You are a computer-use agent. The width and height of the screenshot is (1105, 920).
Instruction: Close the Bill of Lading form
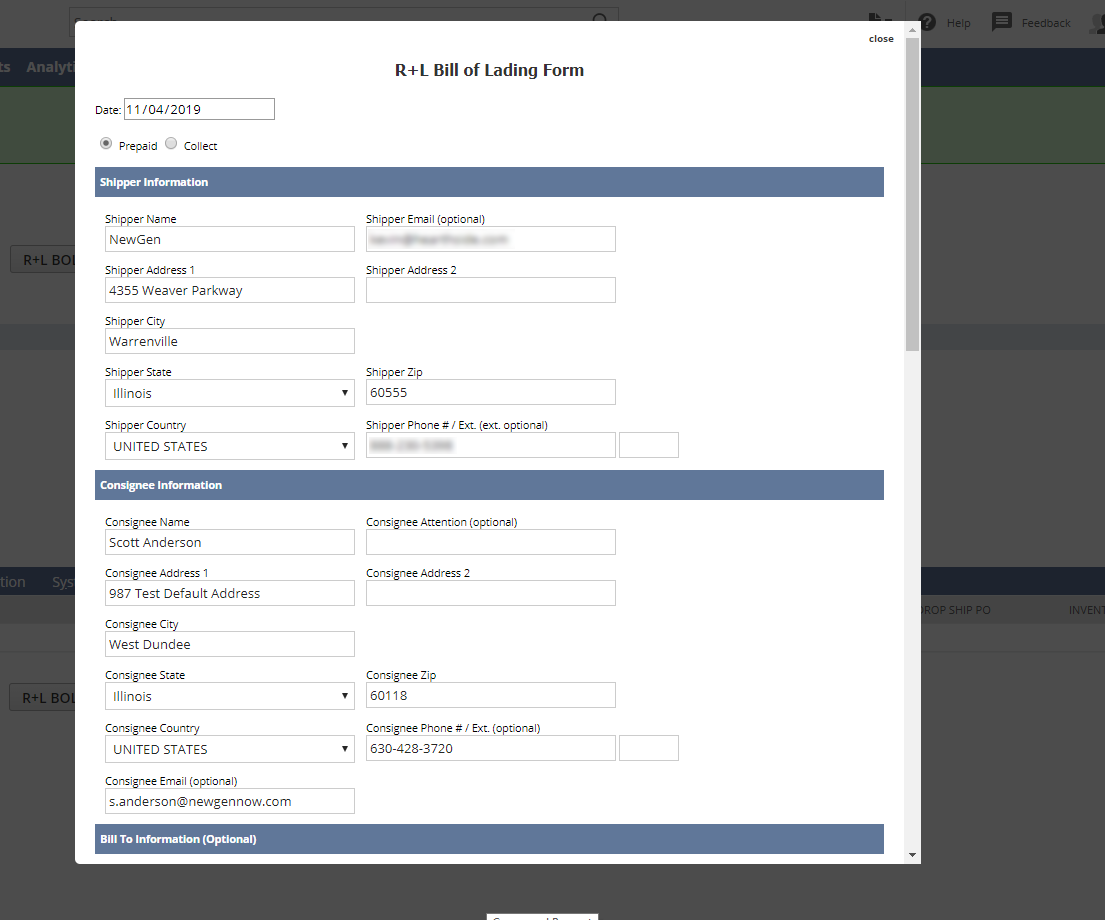click(881, 39)
